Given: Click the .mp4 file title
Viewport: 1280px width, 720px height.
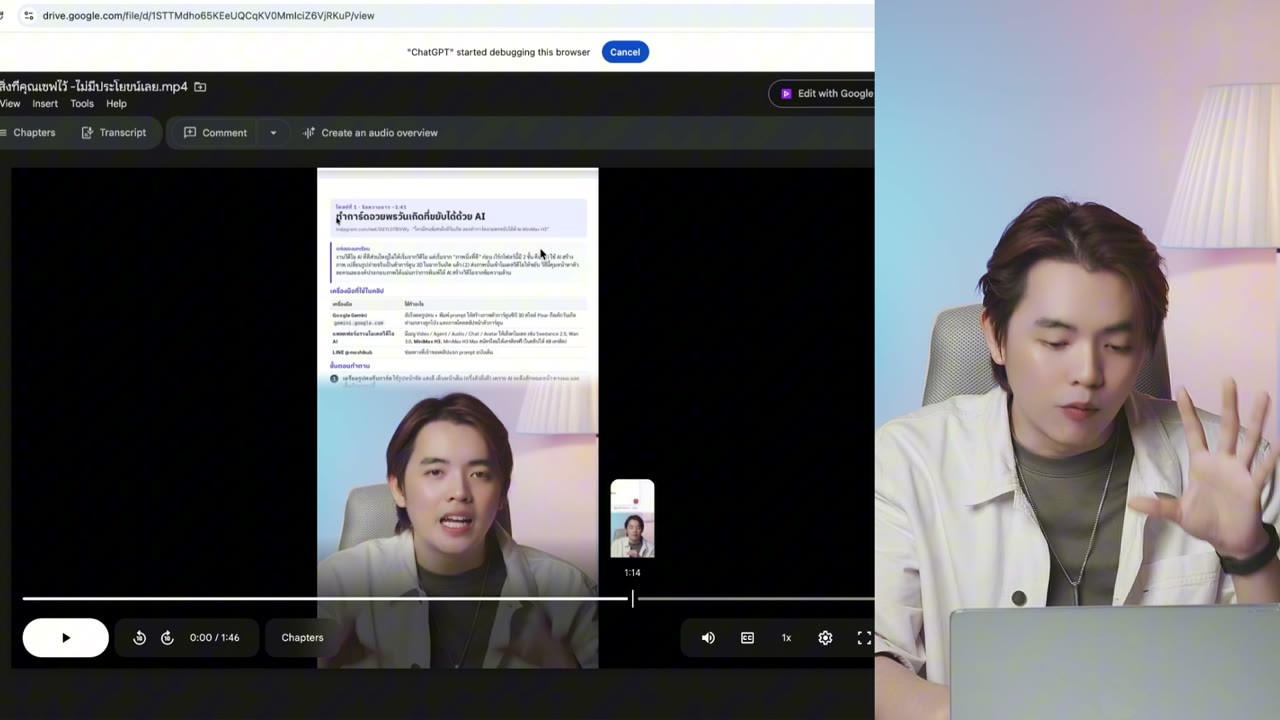Looking at the screenshot, I should pyautogui.click(x=94, y=87).
